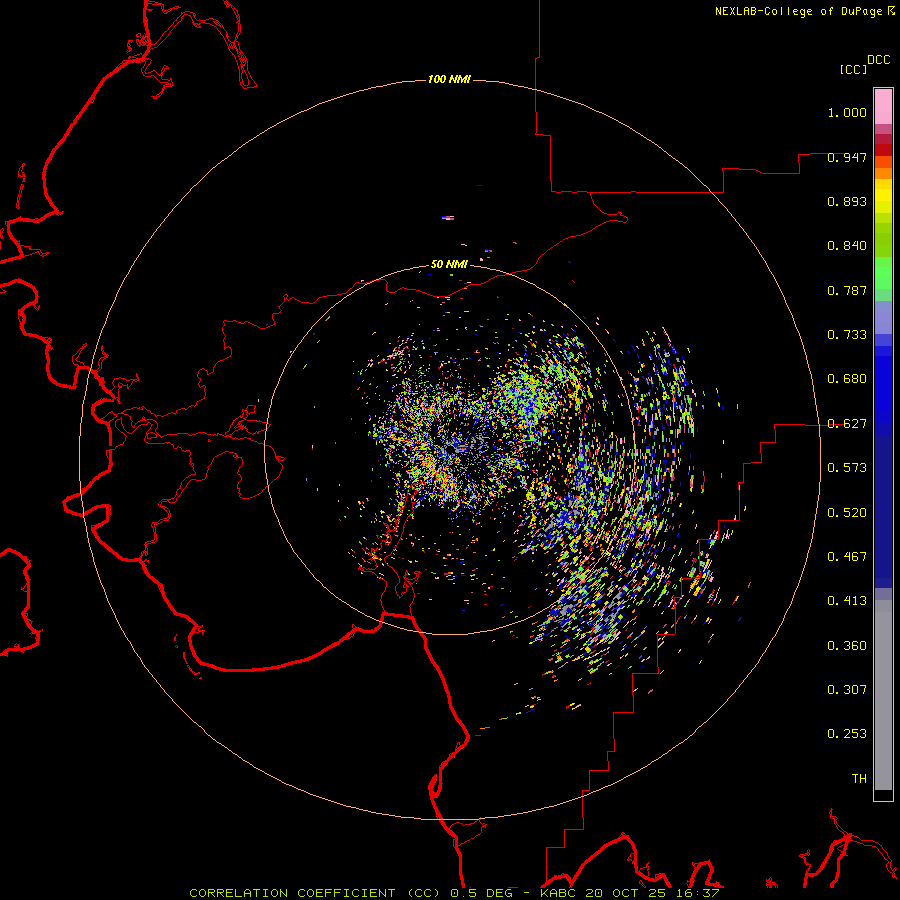Click the 0.467 scale value
Image resolution: width=900 pixels, height=900 pixels.
pyautogui.click(x=847, y=557)
